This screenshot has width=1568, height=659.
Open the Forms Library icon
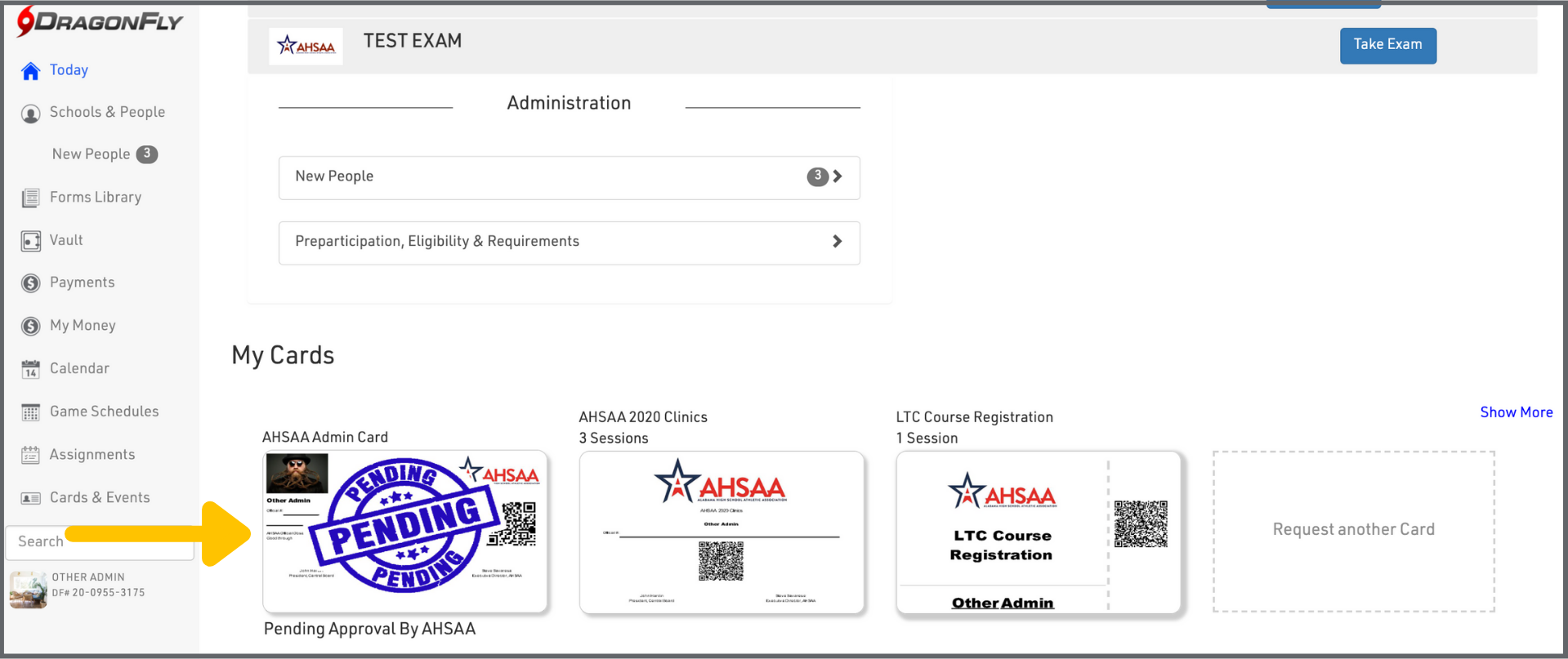click(30, 198)
